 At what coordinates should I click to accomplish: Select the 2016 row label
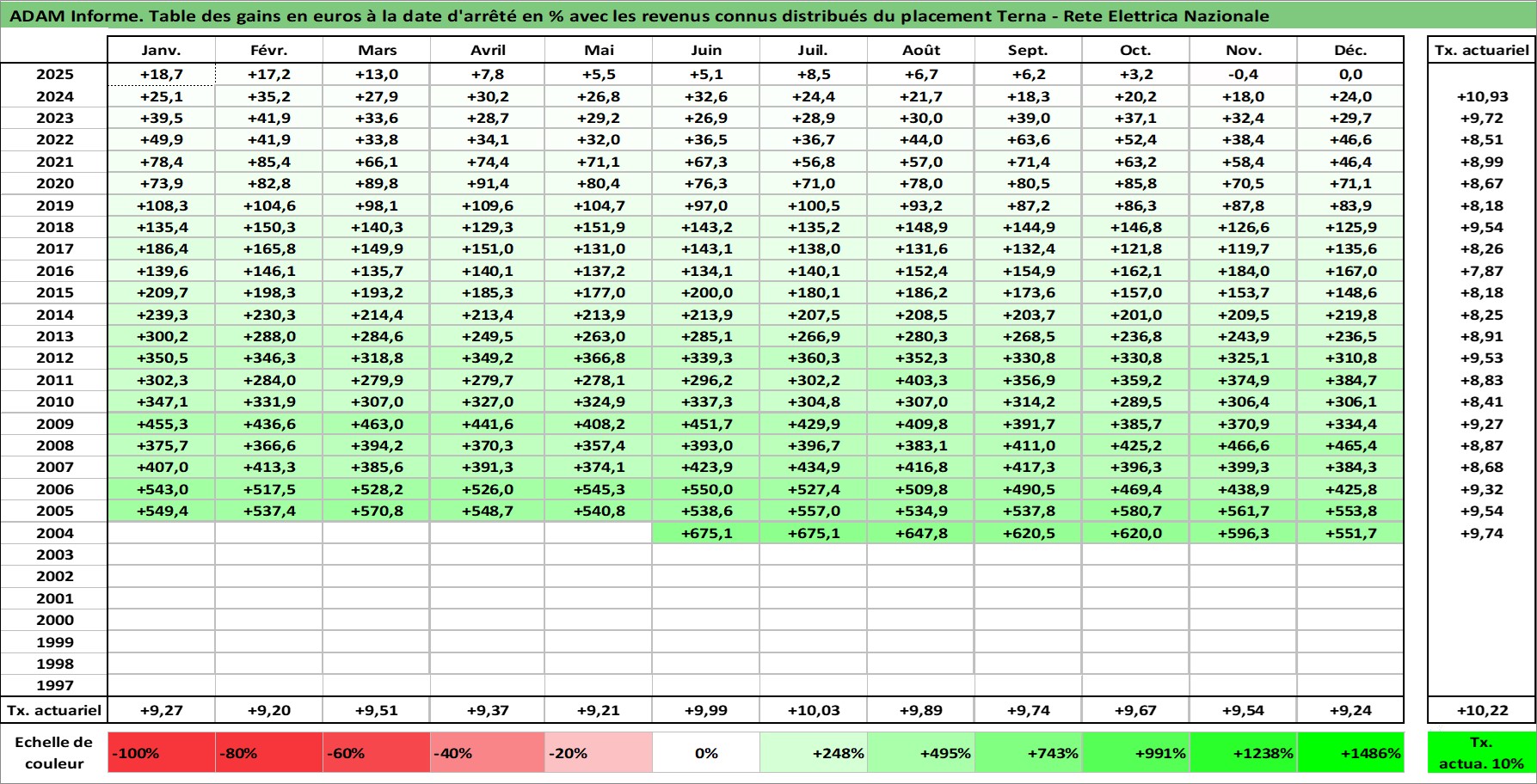click(54, 271)
